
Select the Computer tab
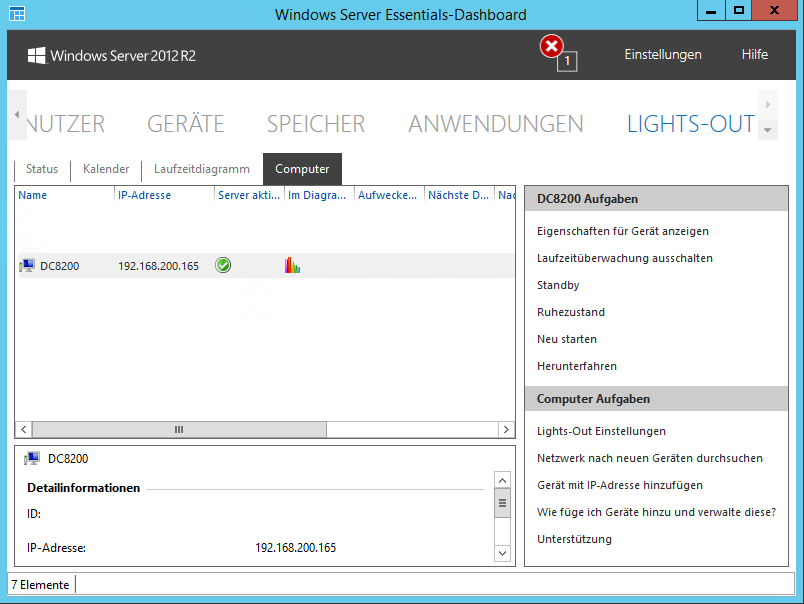click(x=302, y=169)
